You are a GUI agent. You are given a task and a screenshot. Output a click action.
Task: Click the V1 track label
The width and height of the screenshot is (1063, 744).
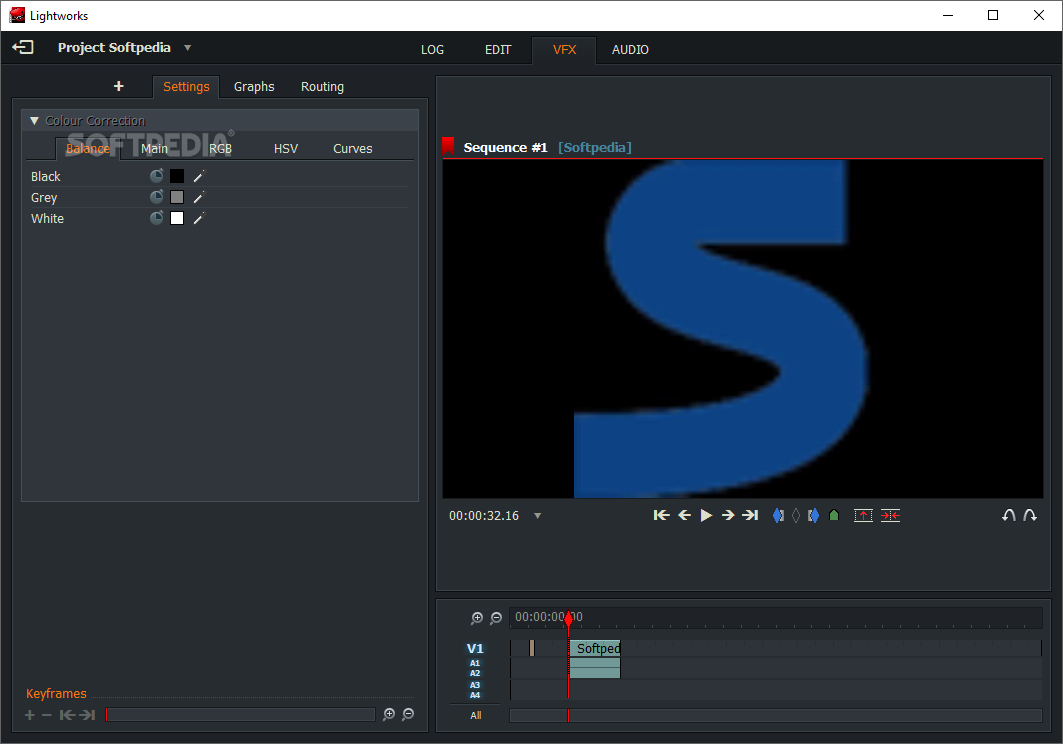(x=475, y=648)
